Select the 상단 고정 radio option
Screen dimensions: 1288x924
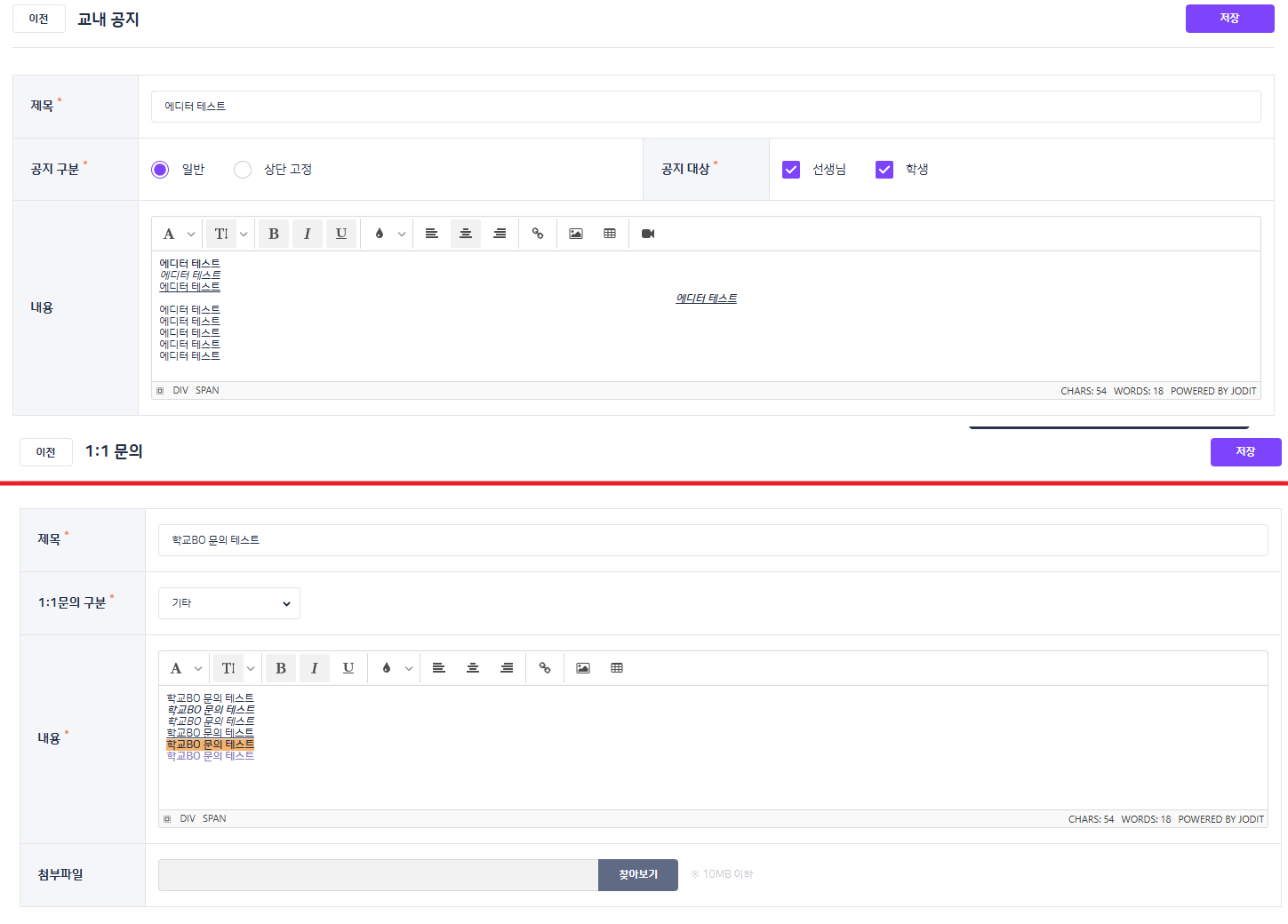(243, 170)
